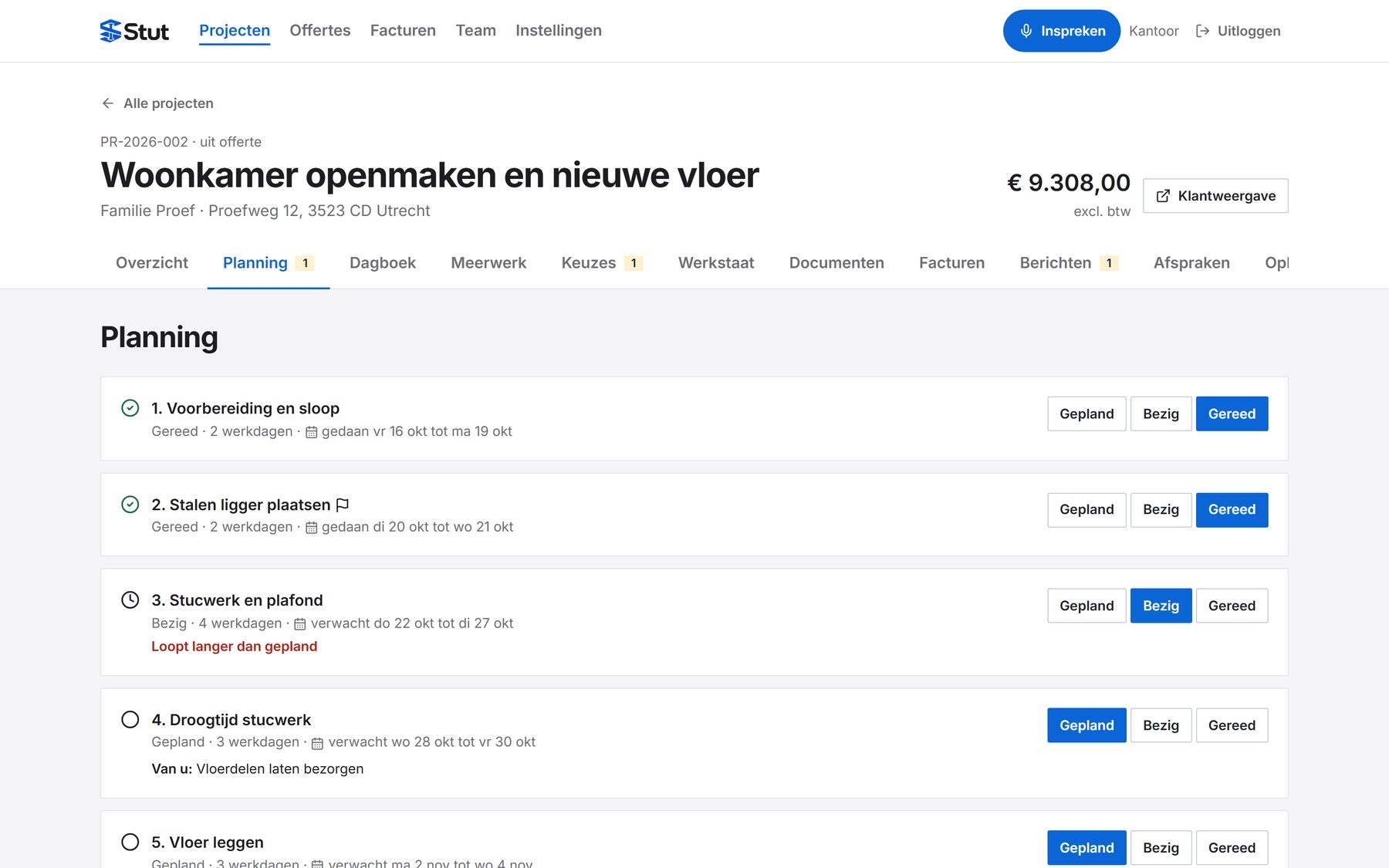Switch to the Dagboek tab

pyautogui.click(x=383, y=263)
